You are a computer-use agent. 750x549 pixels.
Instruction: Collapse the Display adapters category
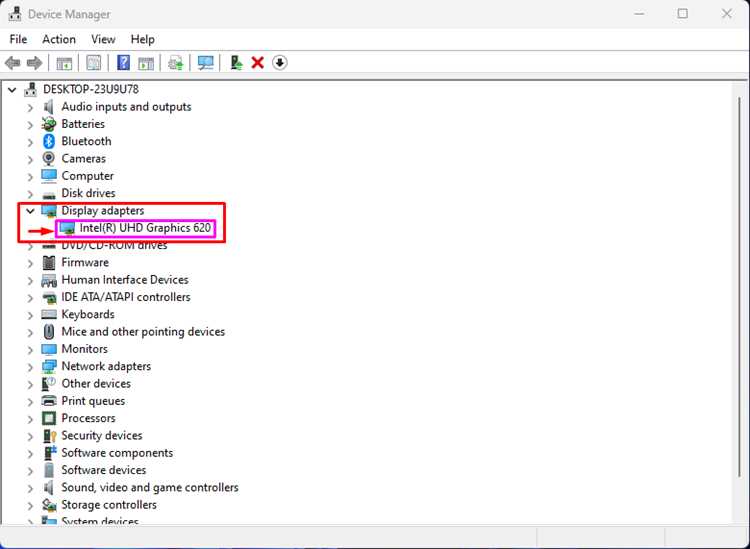tap(30, 210)
